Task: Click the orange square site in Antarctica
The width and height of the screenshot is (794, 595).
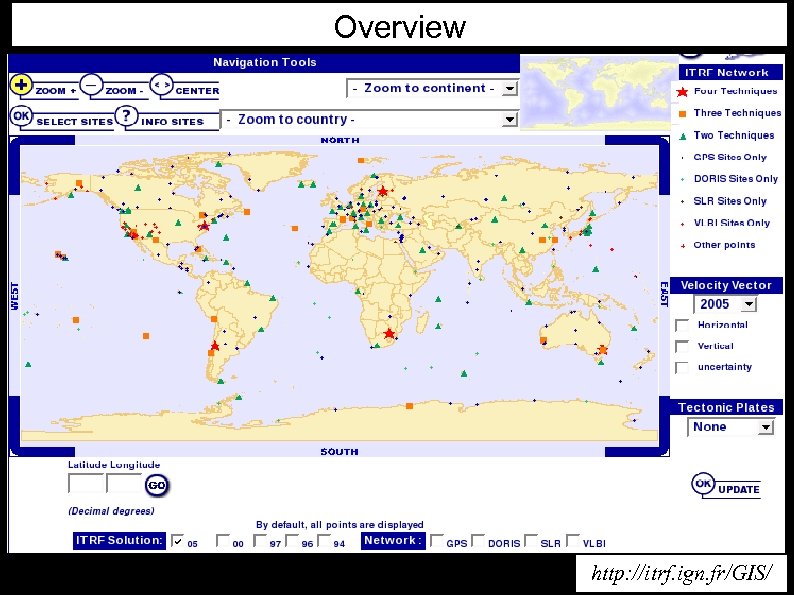Action: (409, 406)
